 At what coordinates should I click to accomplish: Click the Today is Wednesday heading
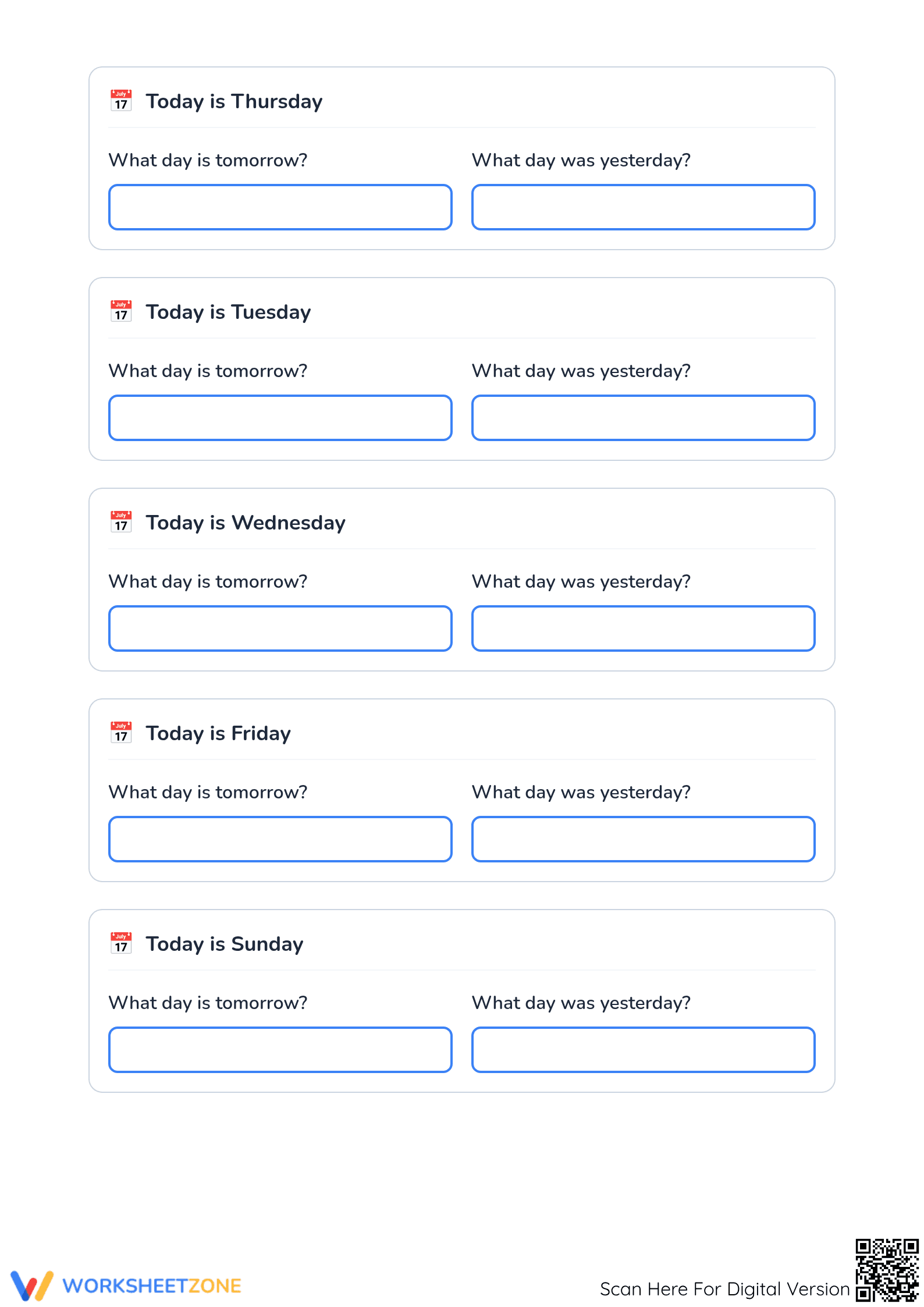[246, 523]
